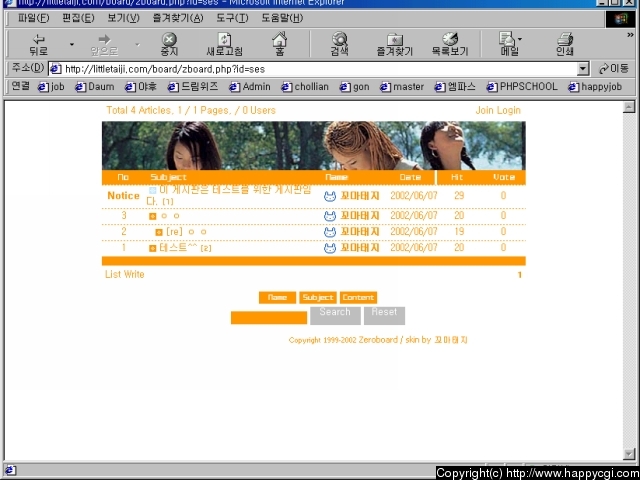The height and width of the screenshot is (480, 640).
Task: Toggle the Subject search option
Action: click(318, 298)
